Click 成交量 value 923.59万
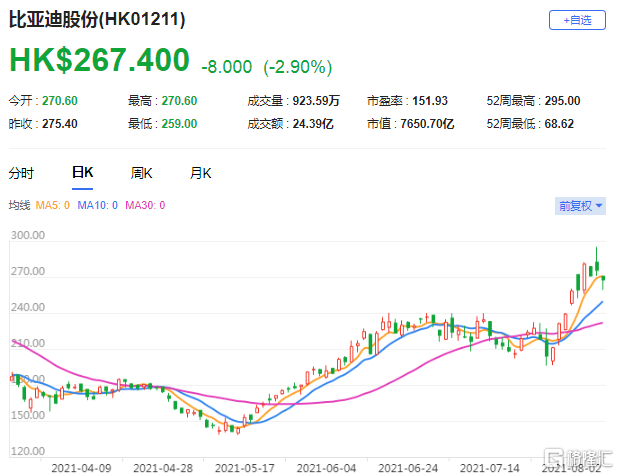The image size is (619, 475). point(316,101)
